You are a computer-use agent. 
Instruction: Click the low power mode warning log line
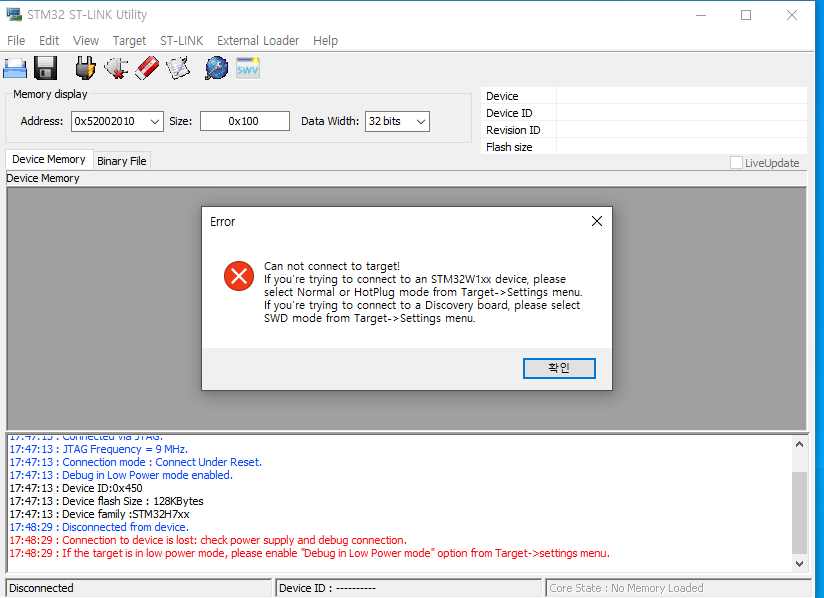310,553
